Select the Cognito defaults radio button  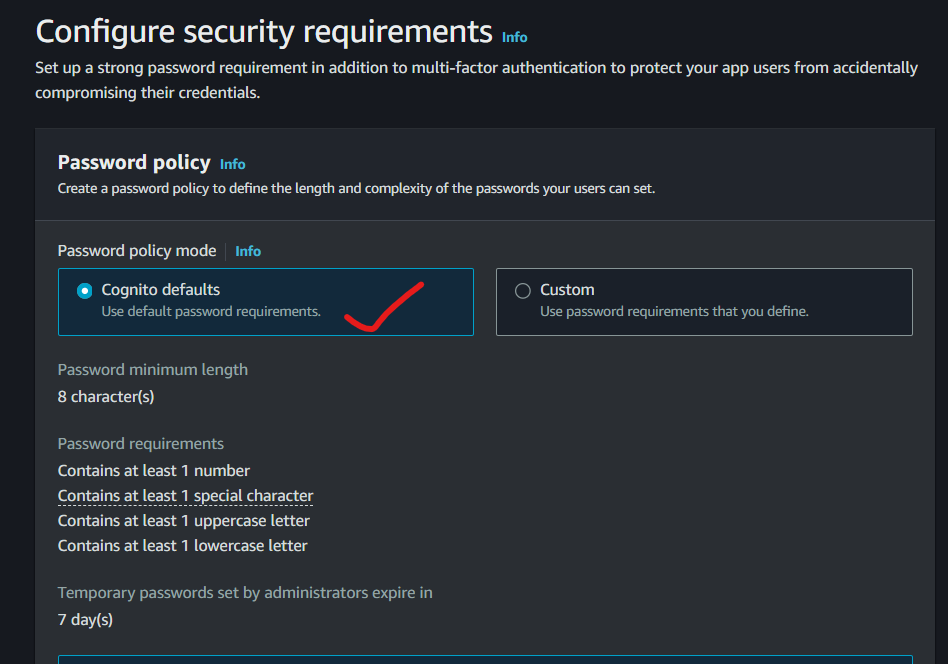point(85,291)
